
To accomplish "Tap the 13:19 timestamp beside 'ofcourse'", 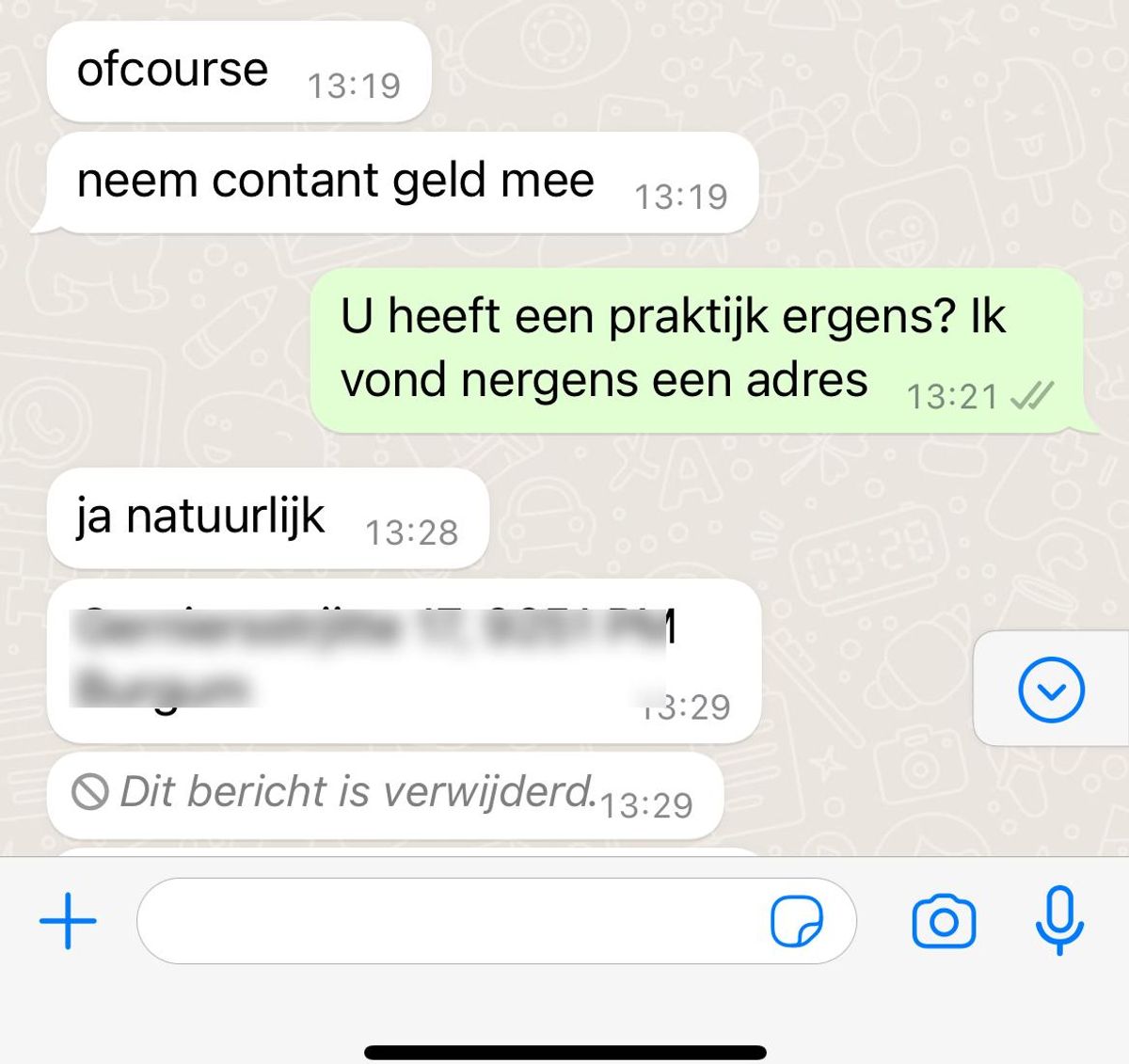I will (354, 86).
